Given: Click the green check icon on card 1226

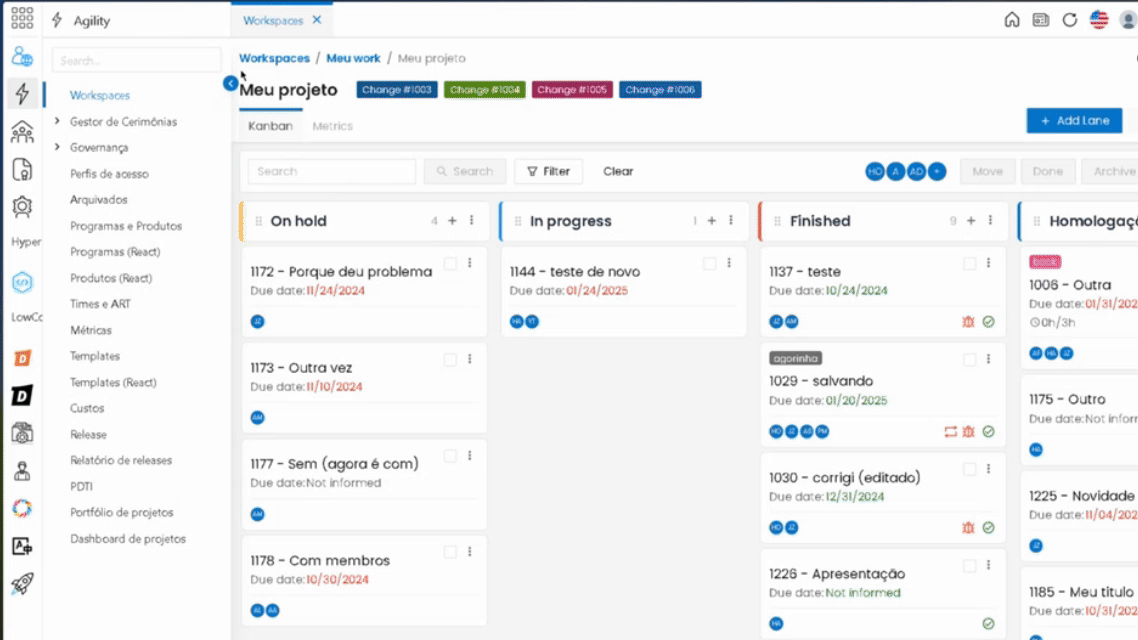Looking at the screenshot, I should click(x=988, y=623).
